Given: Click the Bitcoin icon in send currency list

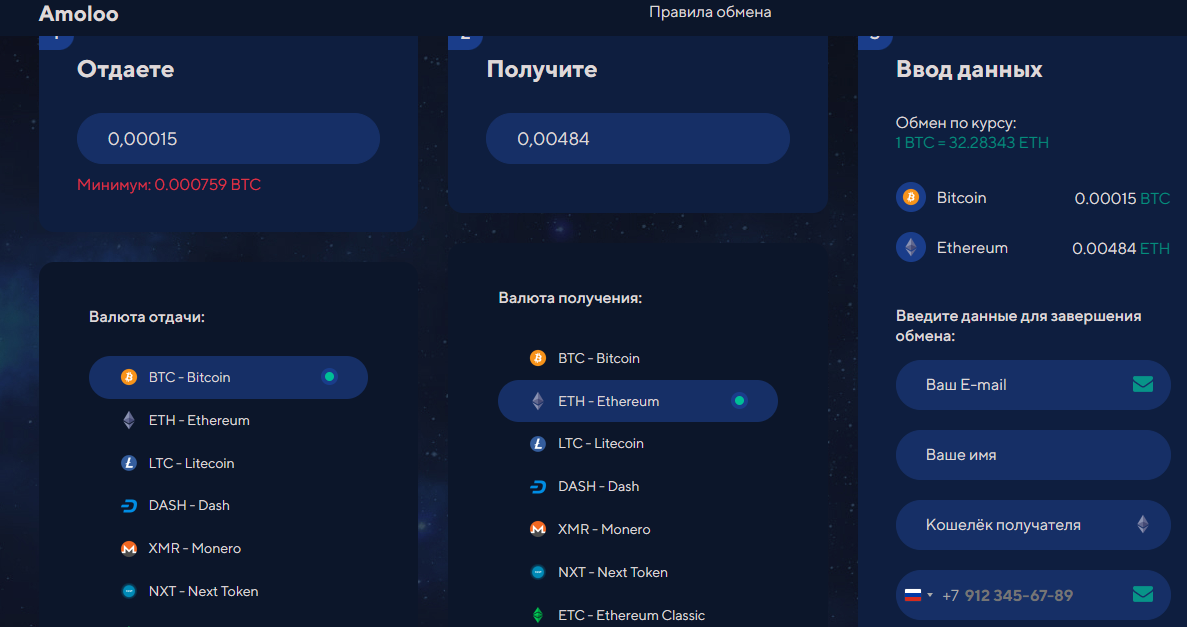Looking at the screenshot, I should point(129,377).
